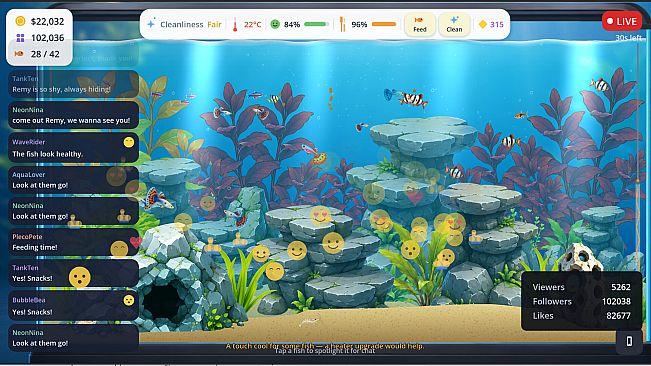The width and height of the screenshot is (651, 366).
Task: Click the Cleanliness Fair status
Action: click(191, 24)
